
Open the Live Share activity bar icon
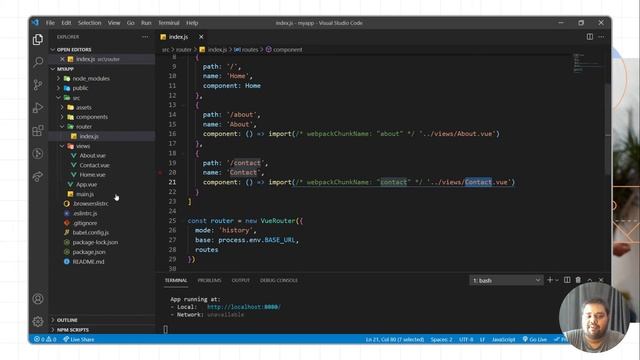click(x=38, y=176)
